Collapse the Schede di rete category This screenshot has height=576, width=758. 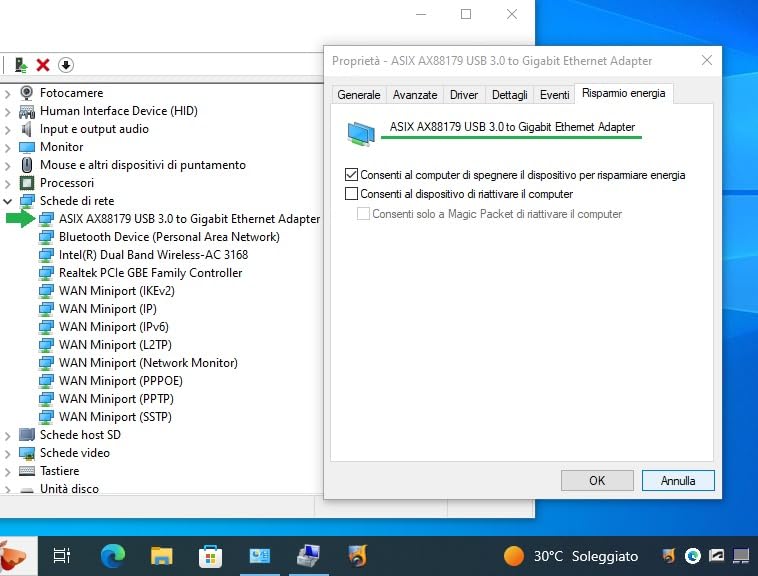8,201
